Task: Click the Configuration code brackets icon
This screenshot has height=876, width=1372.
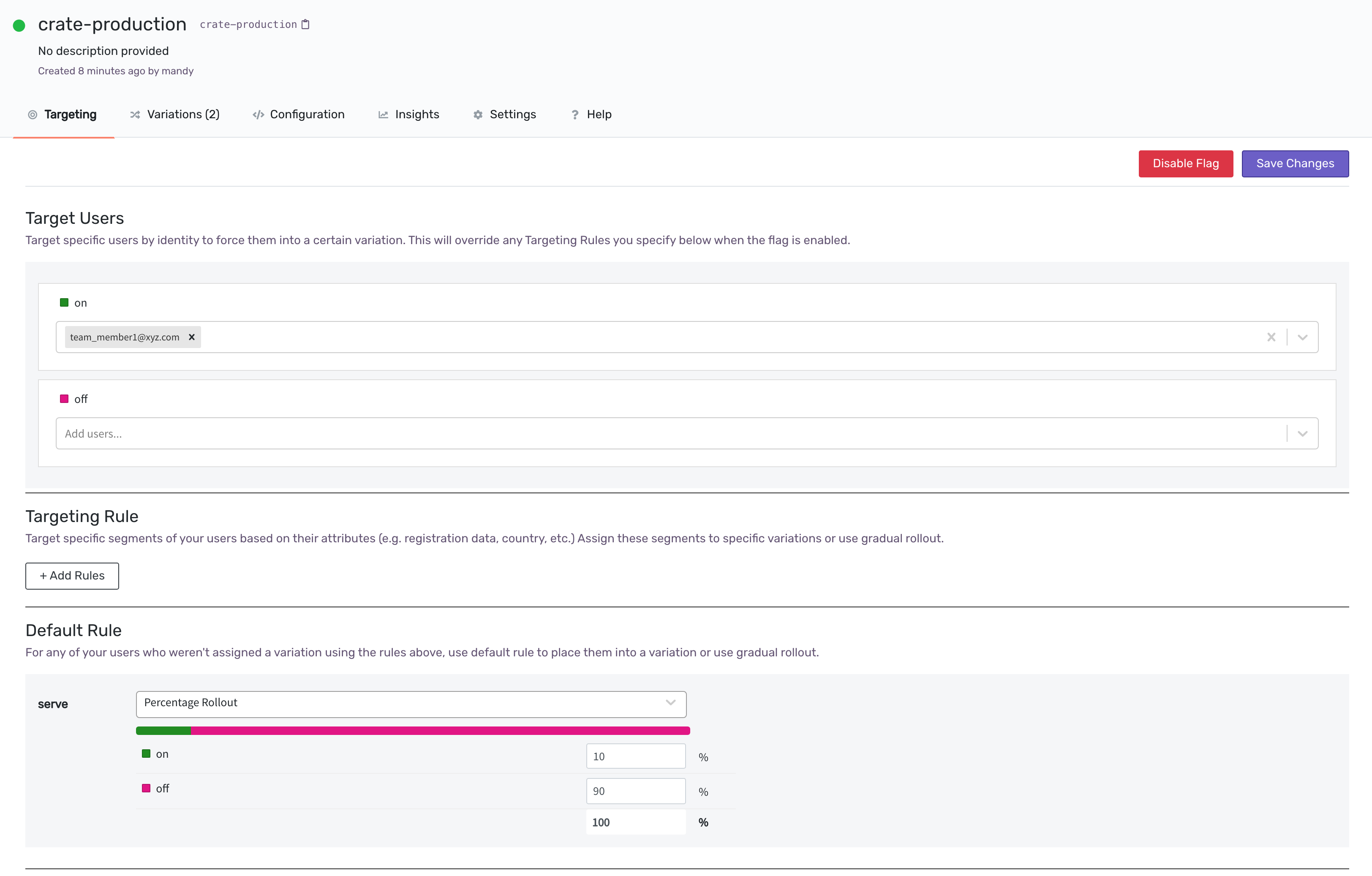Action: [x=258, y=115]
